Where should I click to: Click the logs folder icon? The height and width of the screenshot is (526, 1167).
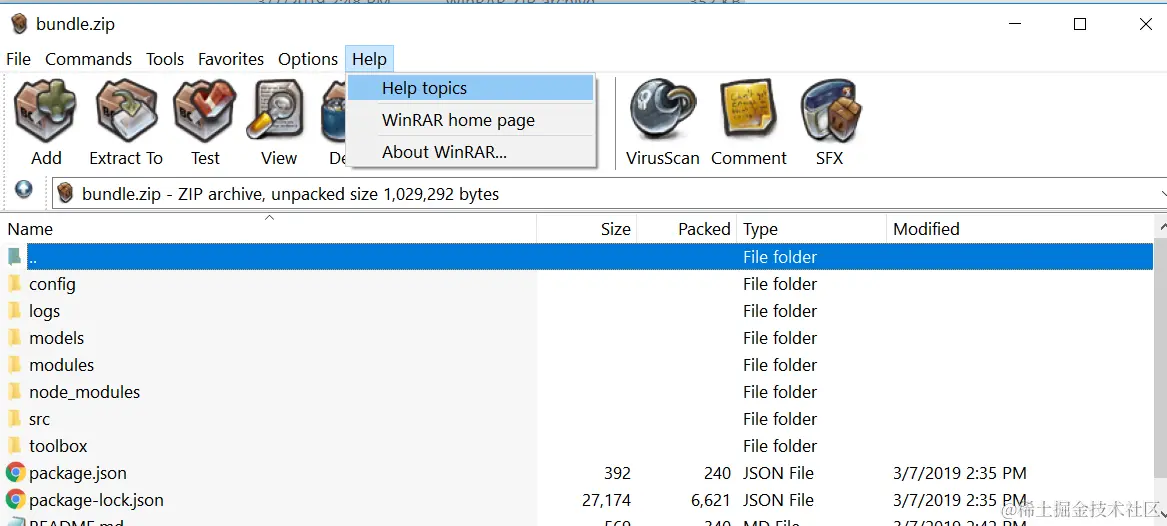(14, 310)
